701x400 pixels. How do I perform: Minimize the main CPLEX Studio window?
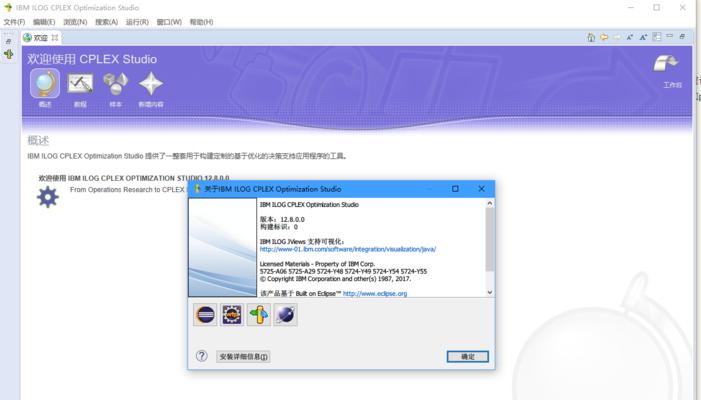631,7
